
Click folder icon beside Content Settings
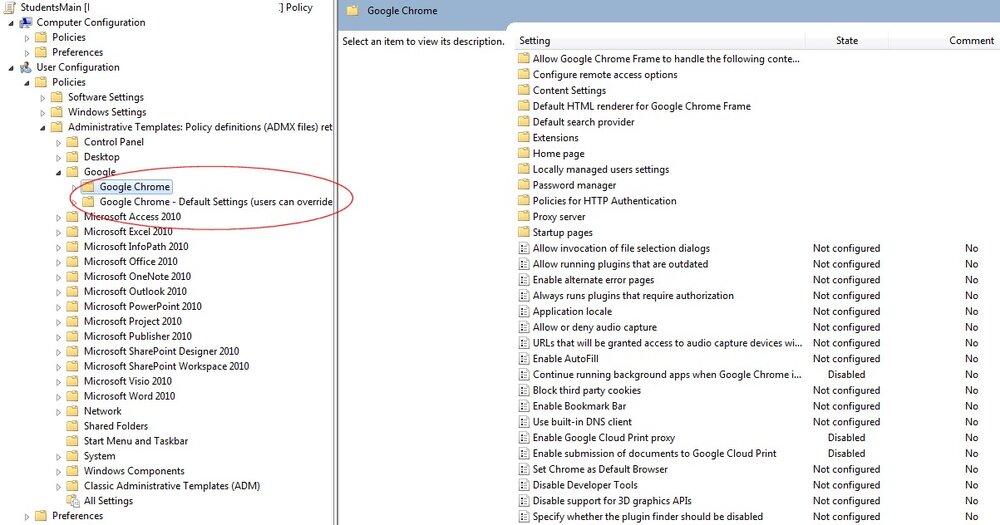coord(524,90)
